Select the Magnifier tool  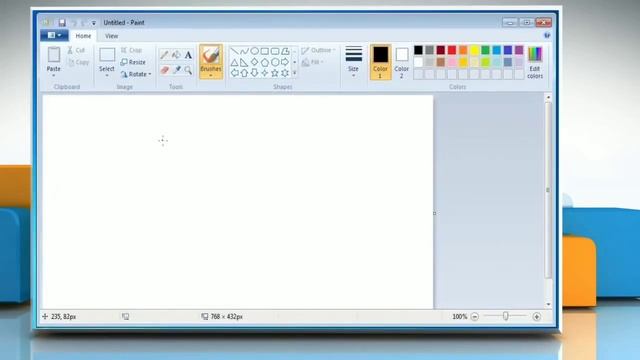188,70
